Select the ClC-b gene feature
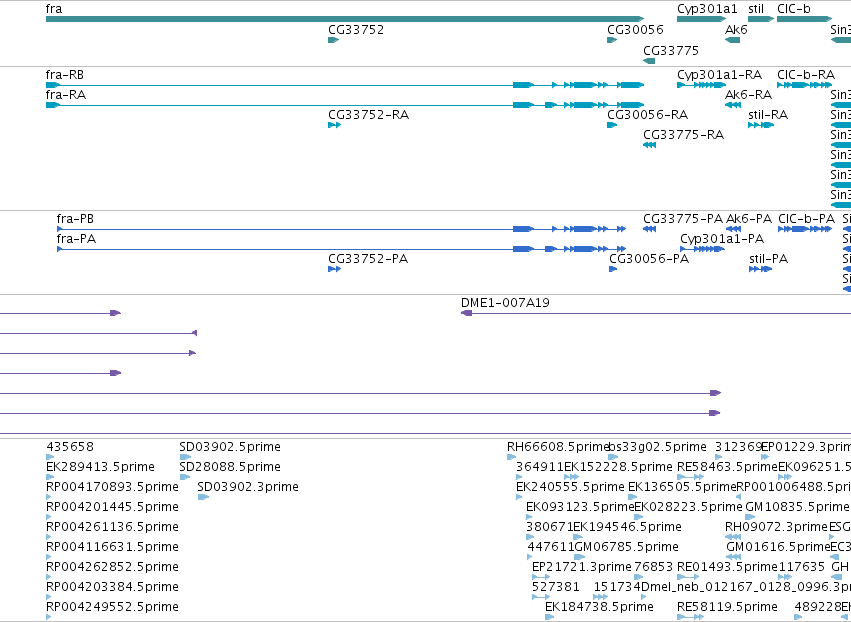 pyautogui.click(x=804, y=19)
